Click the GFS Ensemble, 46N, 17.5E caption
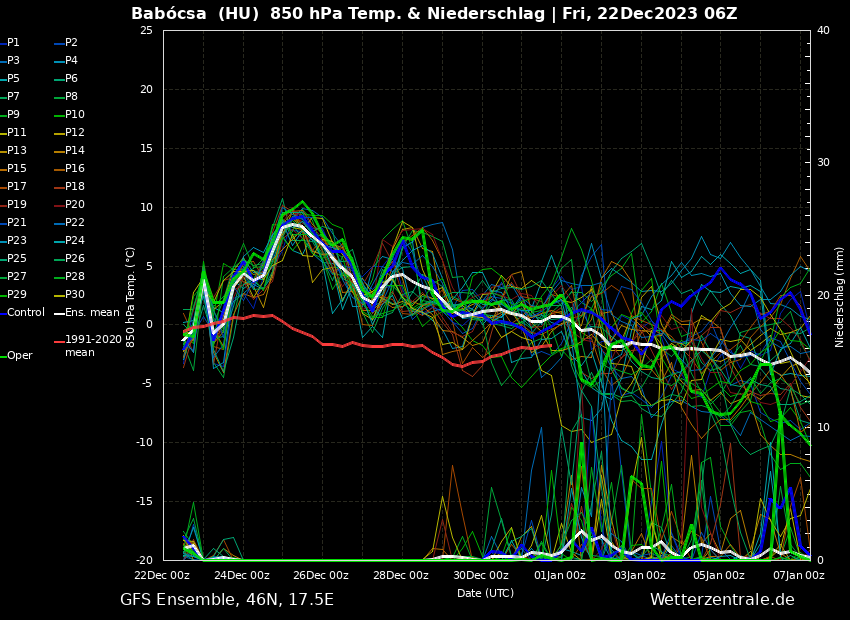Screen dimensions: 850x620 click(x=227, y=600)
